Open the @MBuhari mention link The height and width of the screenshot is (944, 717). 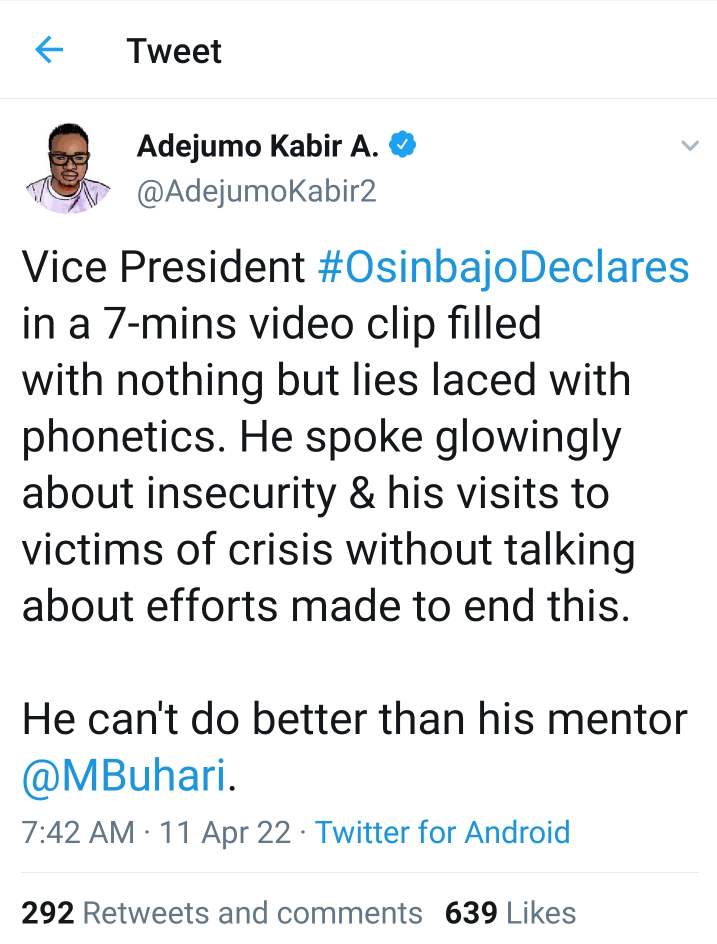(x=124, y=776)
